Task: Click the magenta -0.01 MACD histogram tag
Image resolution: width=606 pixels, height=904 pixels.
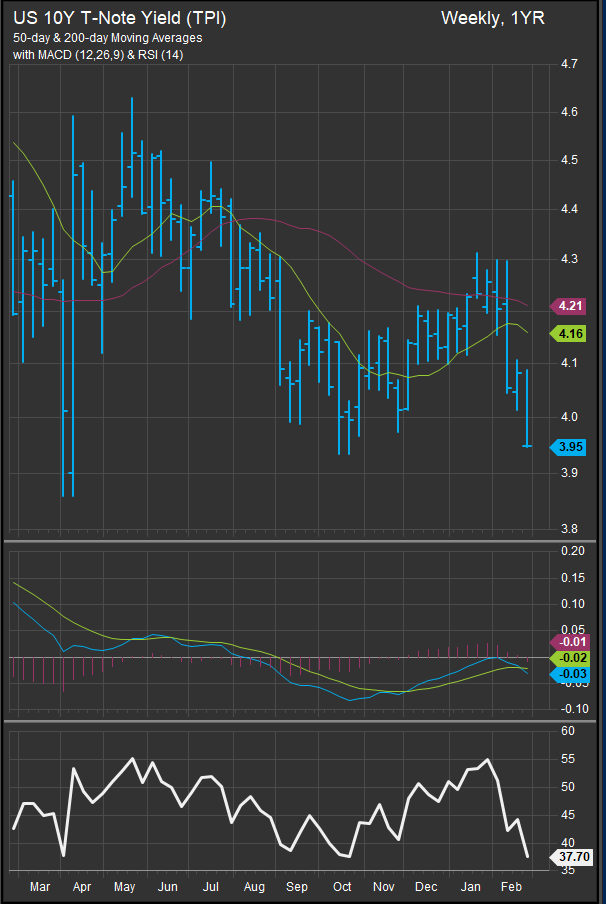Action: [573, 641]
